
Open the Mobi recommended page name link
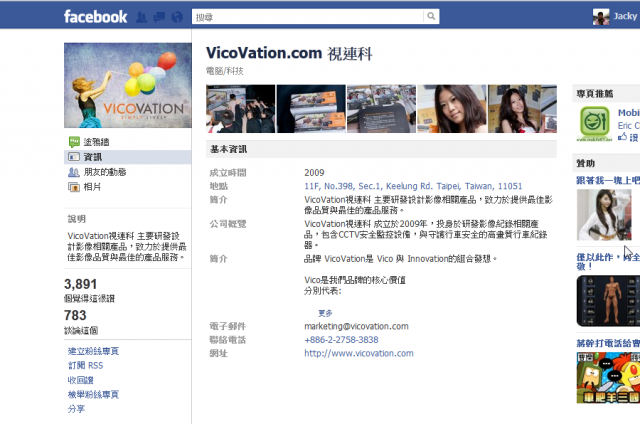[x=629, y=113]
